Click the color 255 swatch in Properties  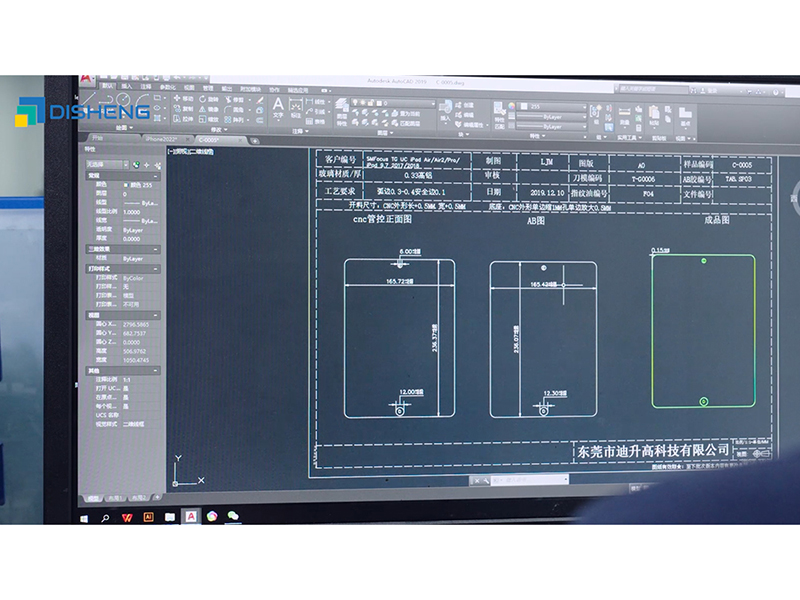coord(129,185)
